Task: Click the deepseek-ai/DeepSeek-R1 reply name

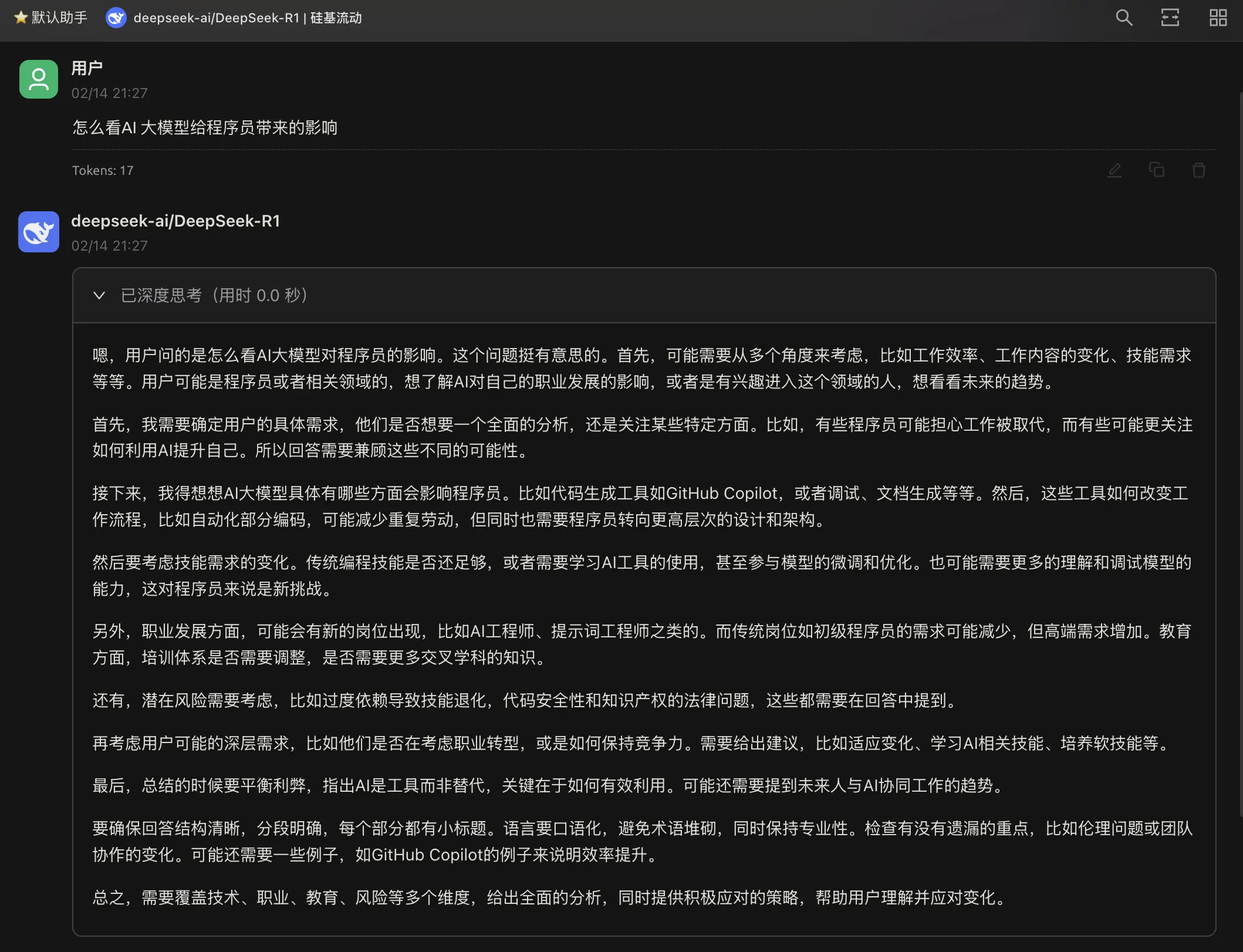Action: (x=175, y=221)
